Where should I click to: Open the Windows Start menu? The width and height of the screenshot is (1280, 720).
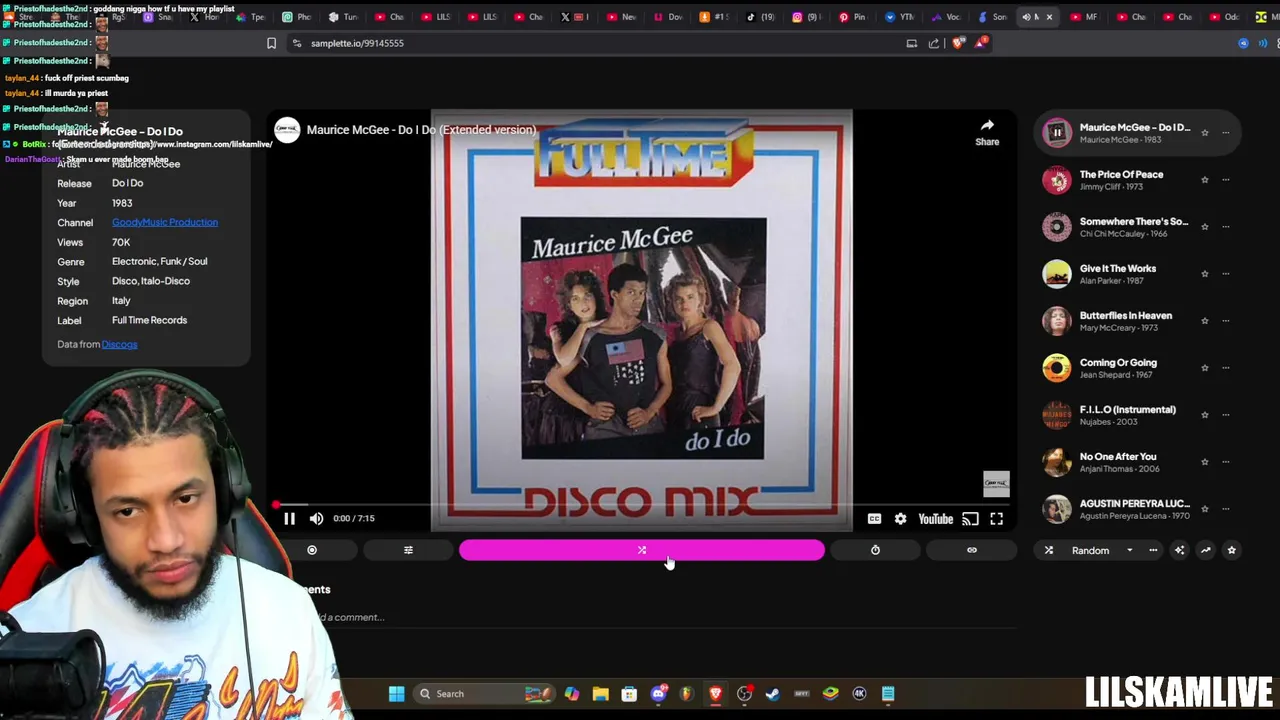396,694
